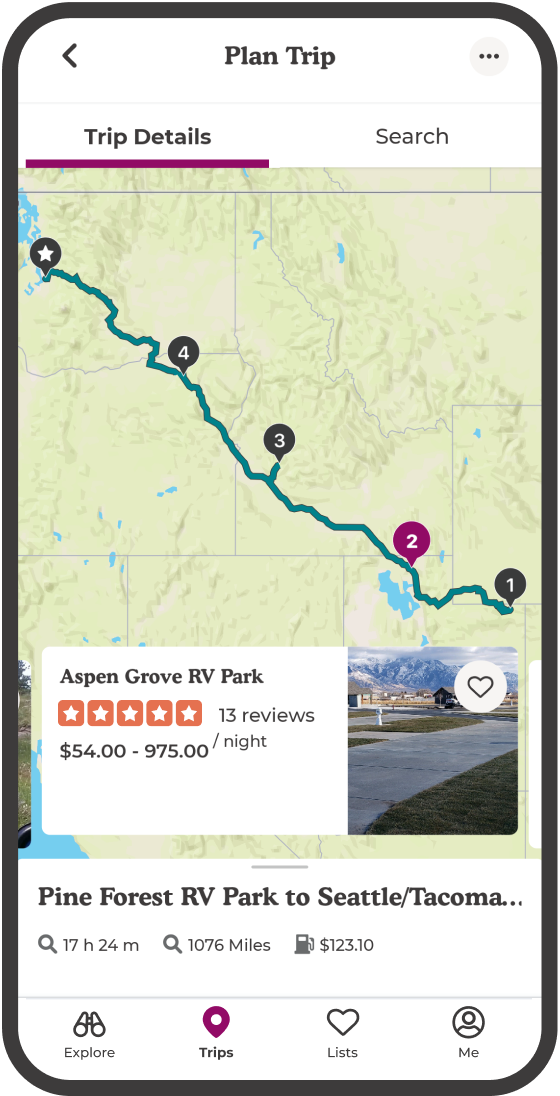Select the Trip Details tab
This screenshot has width=560, height=1096.
(x=148, y=136)
